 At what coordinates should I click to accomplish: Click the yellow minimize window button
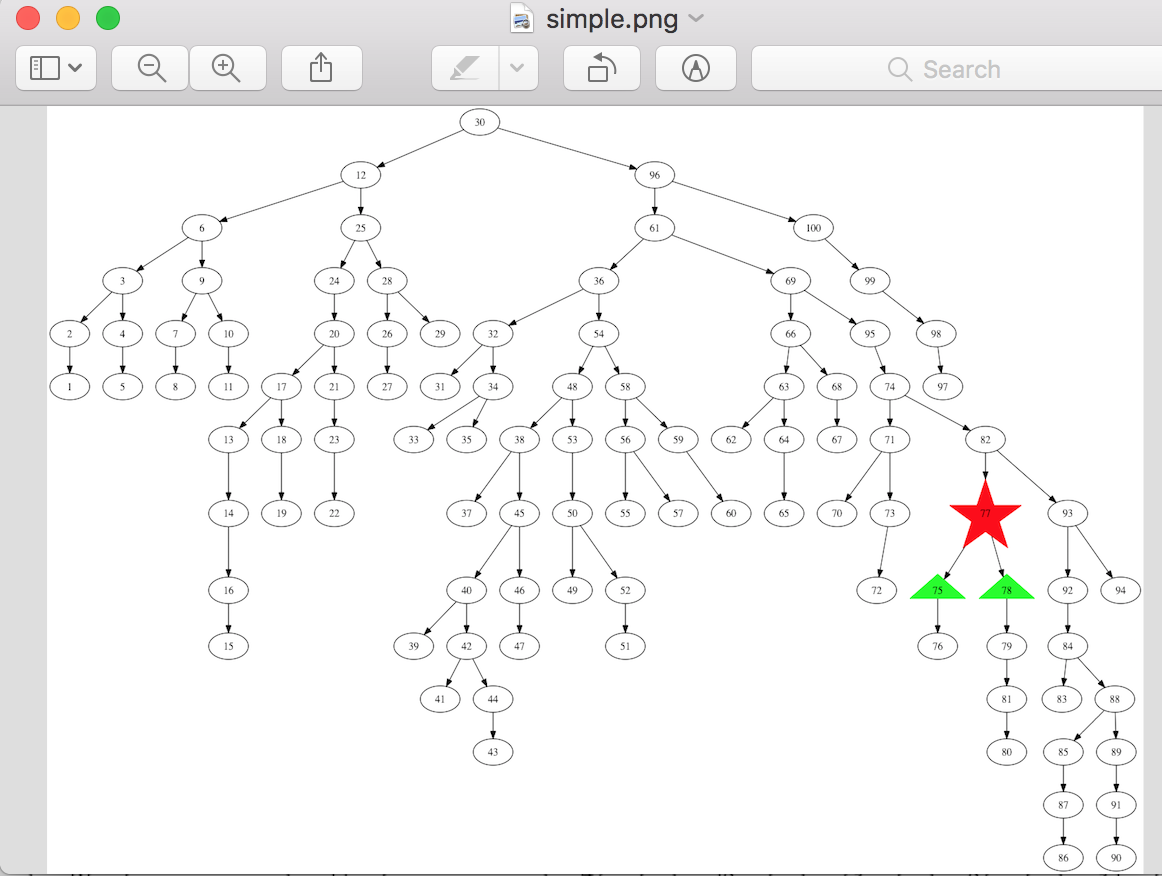point(67,18)
